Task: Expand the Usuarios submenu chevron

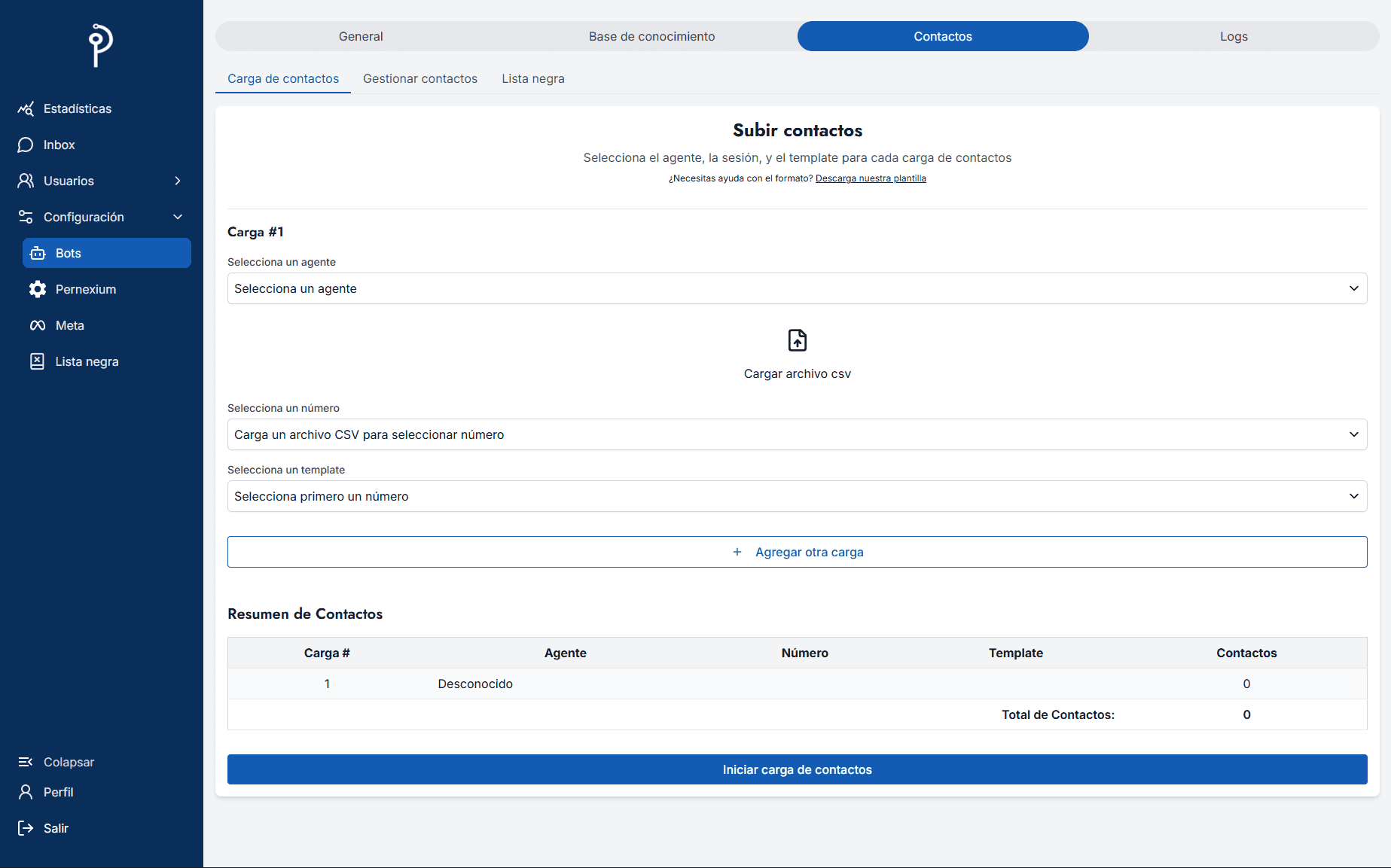Action: [x=178, y=181]
